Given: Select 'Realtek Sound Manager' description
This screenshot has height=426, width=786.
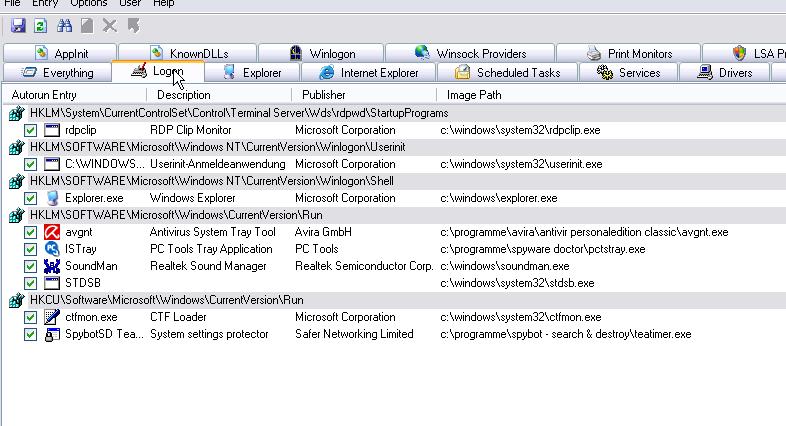Looking at the screenshot, I should [x=208, y=266].
